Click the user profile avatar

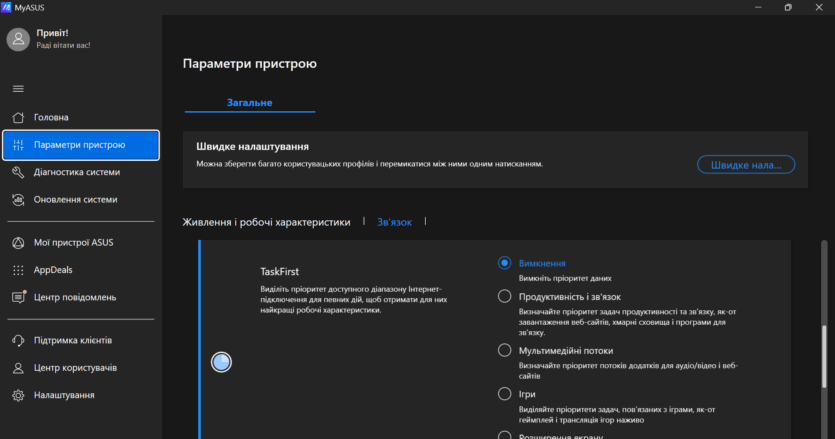18,38
